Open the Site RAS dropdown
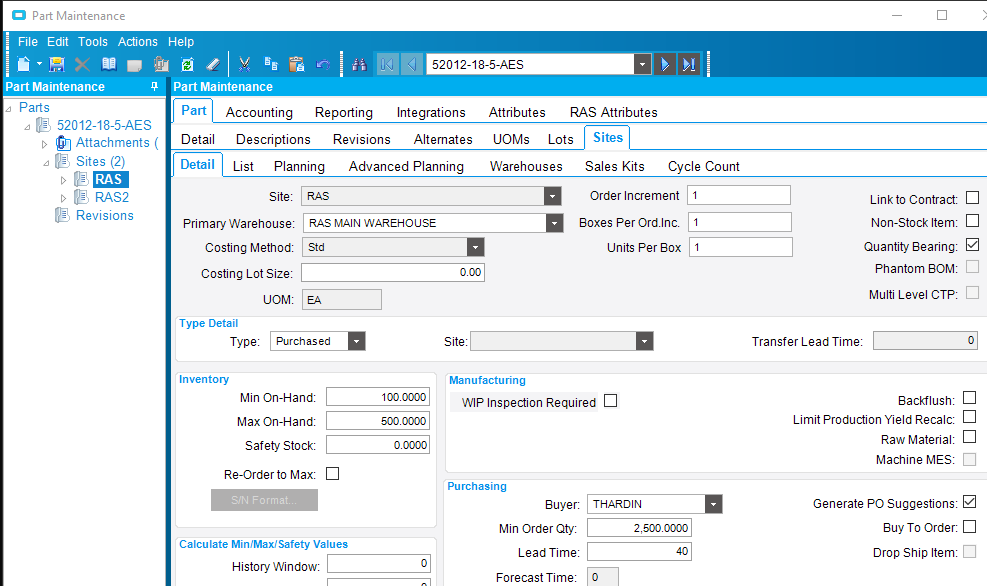Screen dimensions: 987x586 [x=552, y=196]
